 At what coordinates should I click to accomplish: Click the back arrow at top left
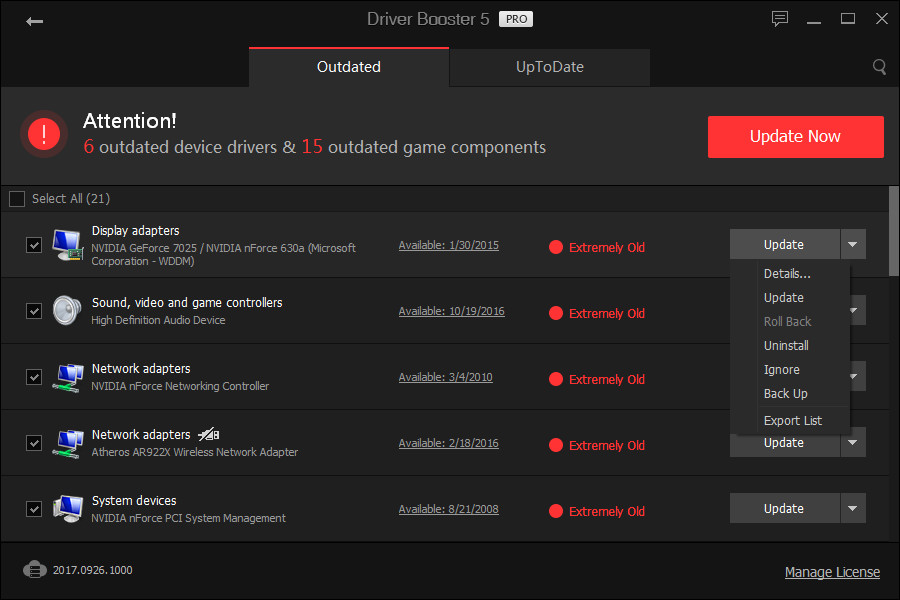(34, 19)
